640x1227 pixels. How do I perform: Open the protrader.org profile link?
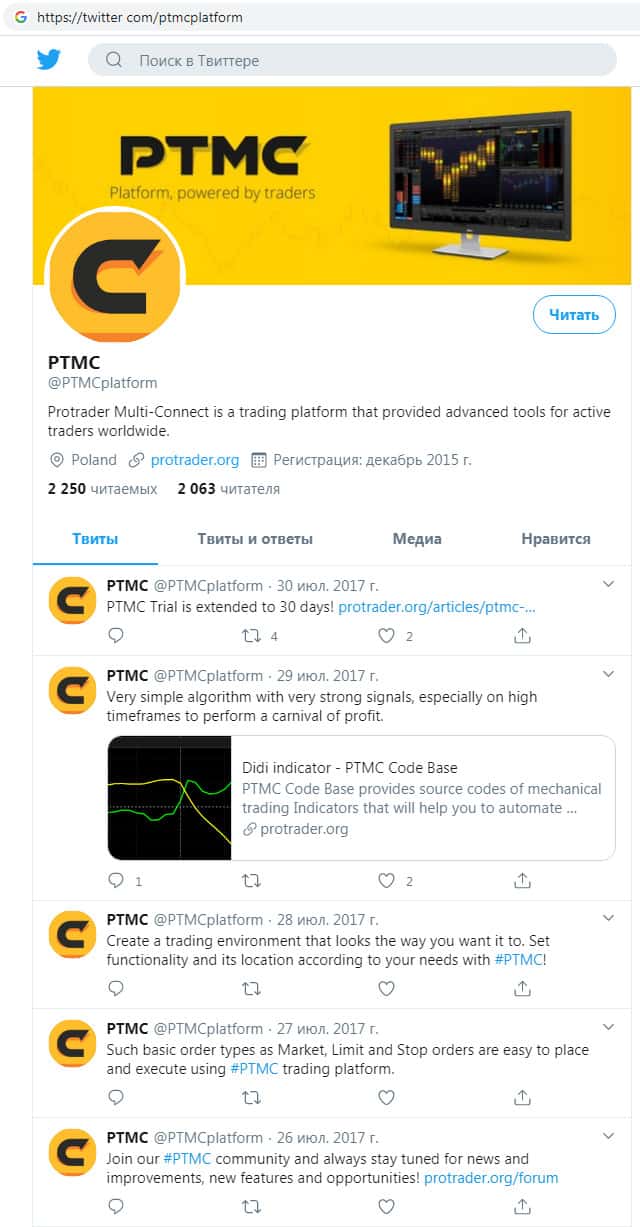195,460
